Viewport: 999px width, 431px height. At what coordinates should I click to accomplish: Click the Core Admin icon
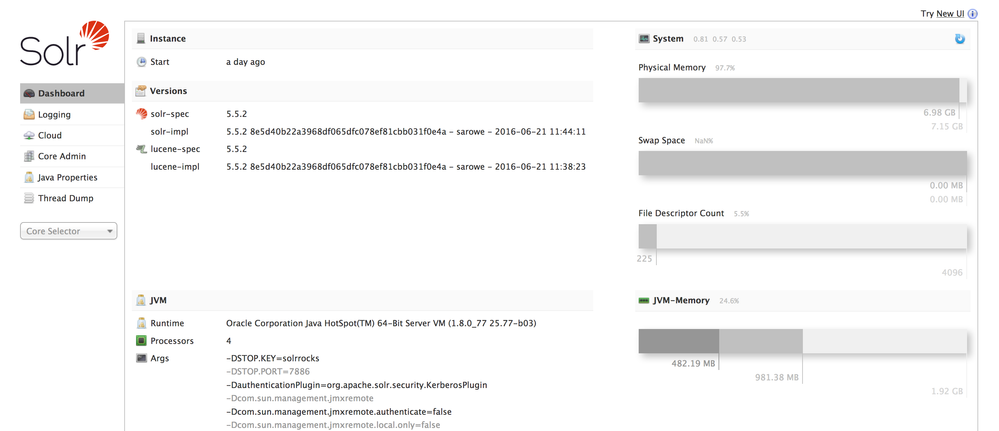tap(29, 157)
